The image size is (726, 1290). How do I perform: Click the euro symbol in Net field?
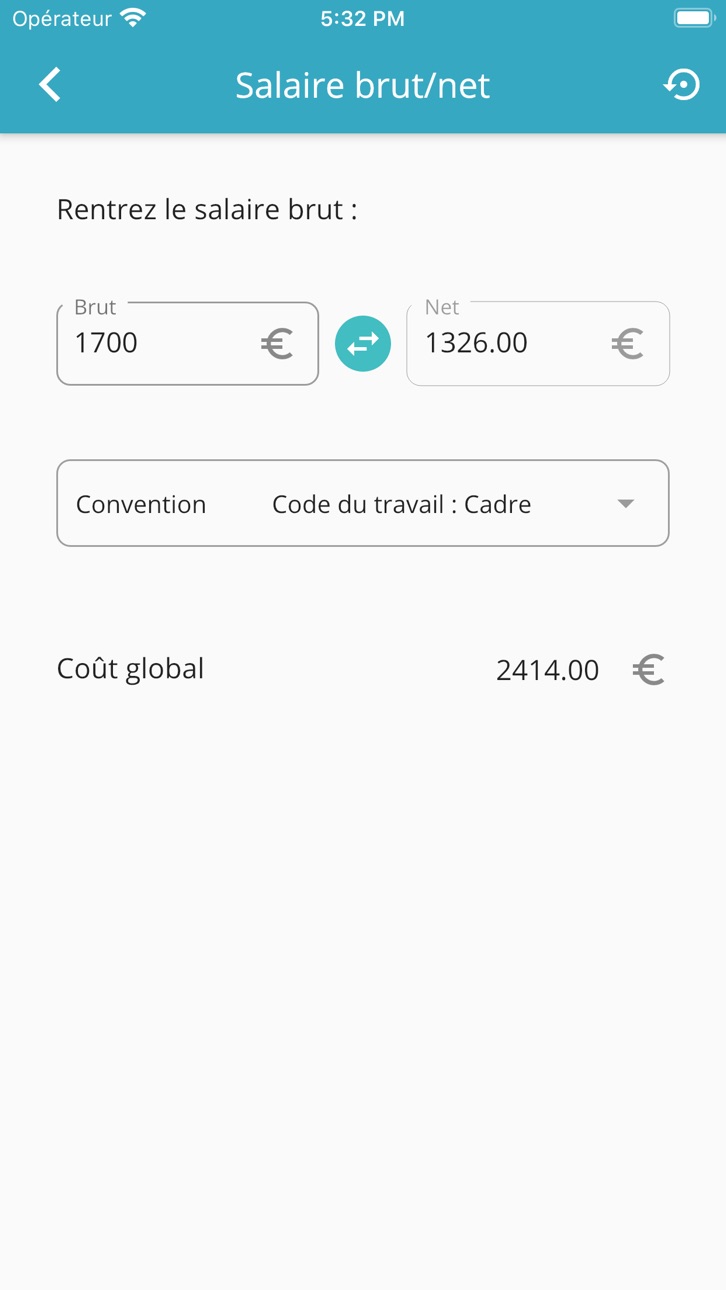tap(627, 344)
